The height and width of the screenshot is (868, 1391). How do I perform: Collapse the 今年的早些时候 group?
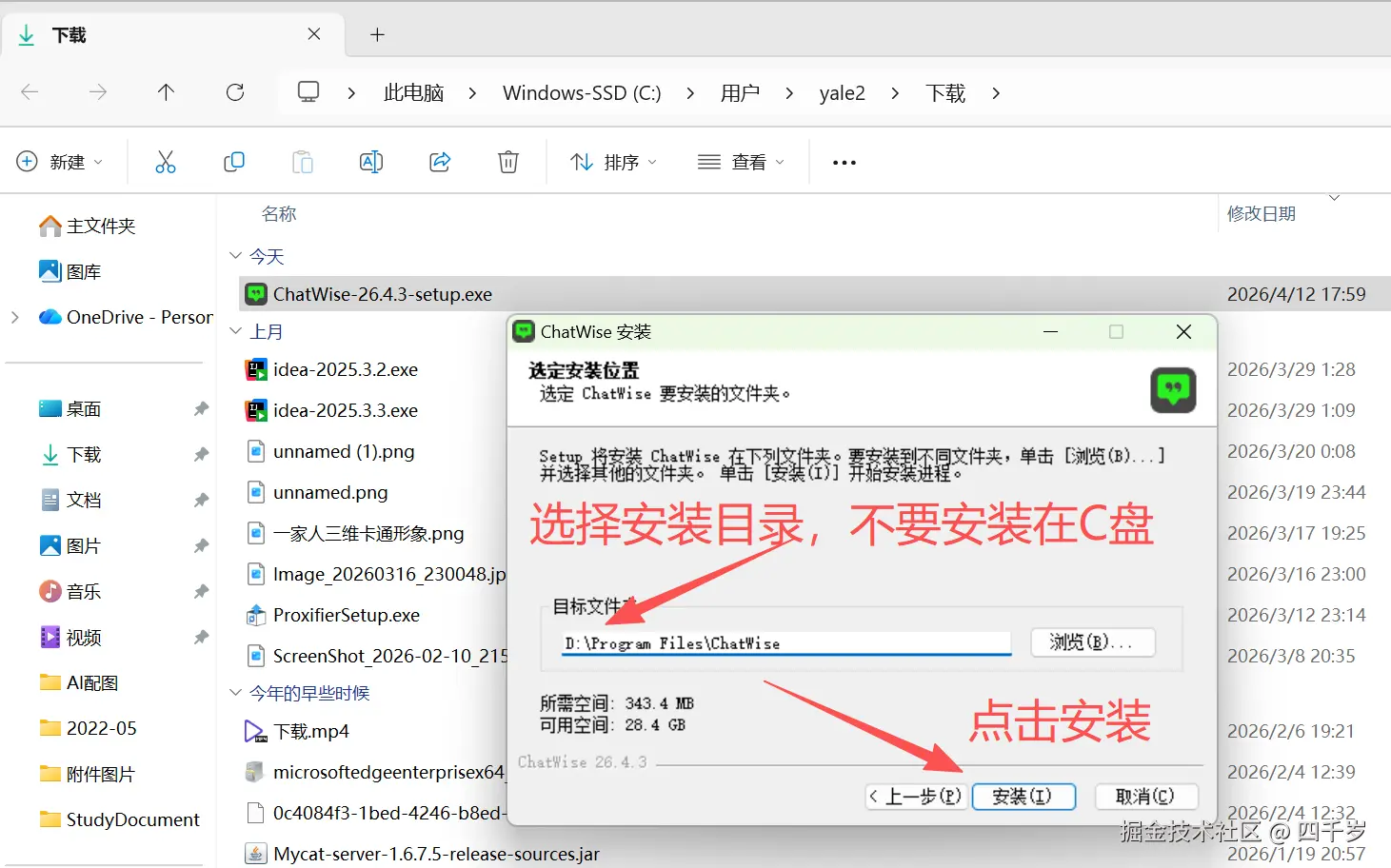pyautogui.click(x=235, y=693)
